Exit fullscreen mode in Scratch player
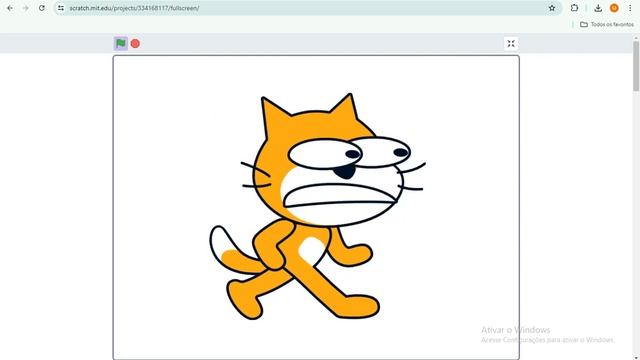The image size is (640, 360). (511, 44)
